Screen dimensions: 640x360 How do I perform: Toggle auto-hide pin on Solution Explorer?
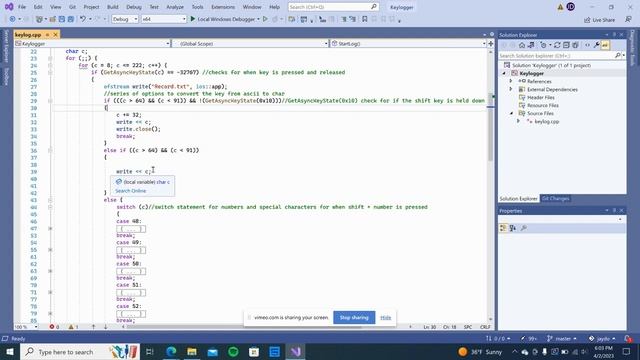(614, 35)
